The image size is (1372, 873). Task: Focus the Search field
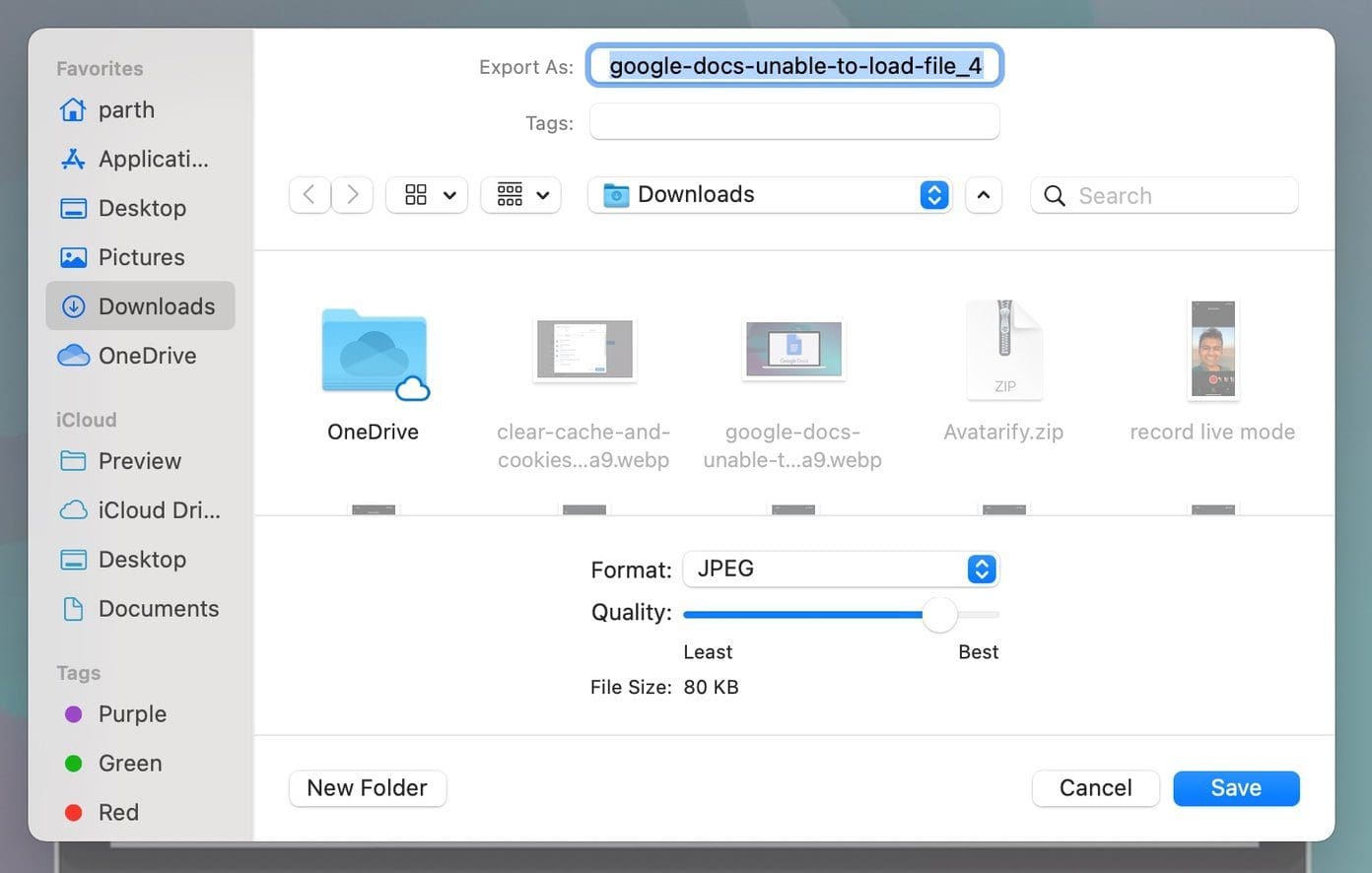tap(1164, 195)
